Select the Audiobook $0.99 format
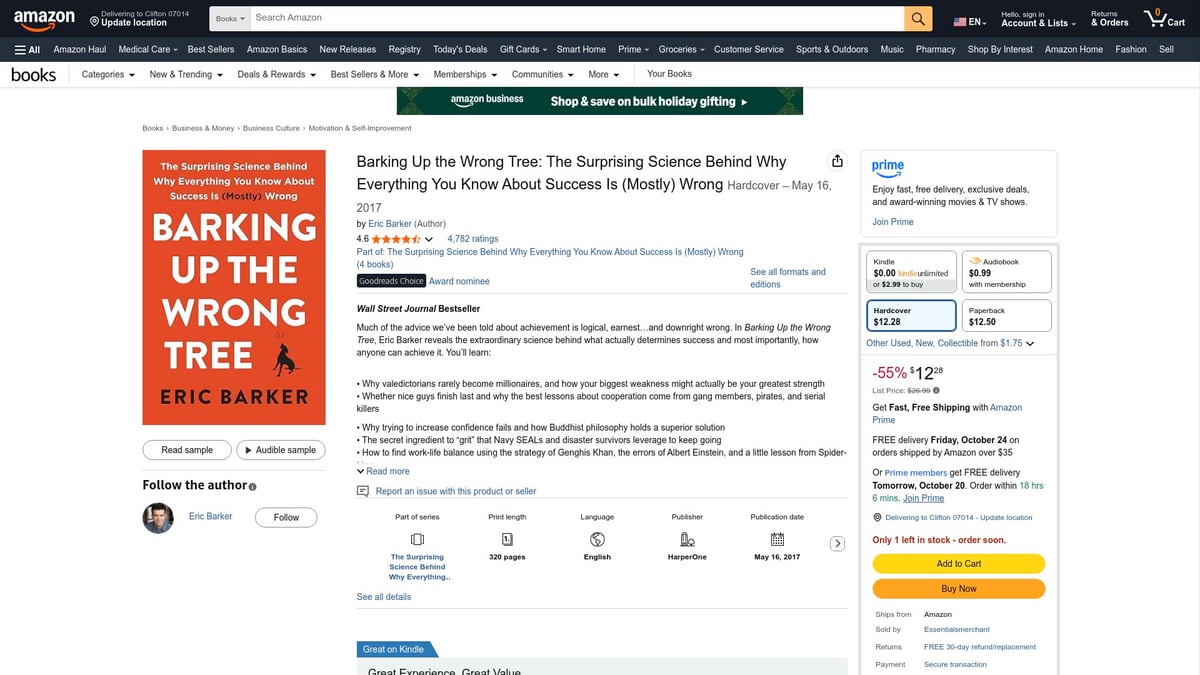Screen dimensions: 1200x675 [1005, 272]
